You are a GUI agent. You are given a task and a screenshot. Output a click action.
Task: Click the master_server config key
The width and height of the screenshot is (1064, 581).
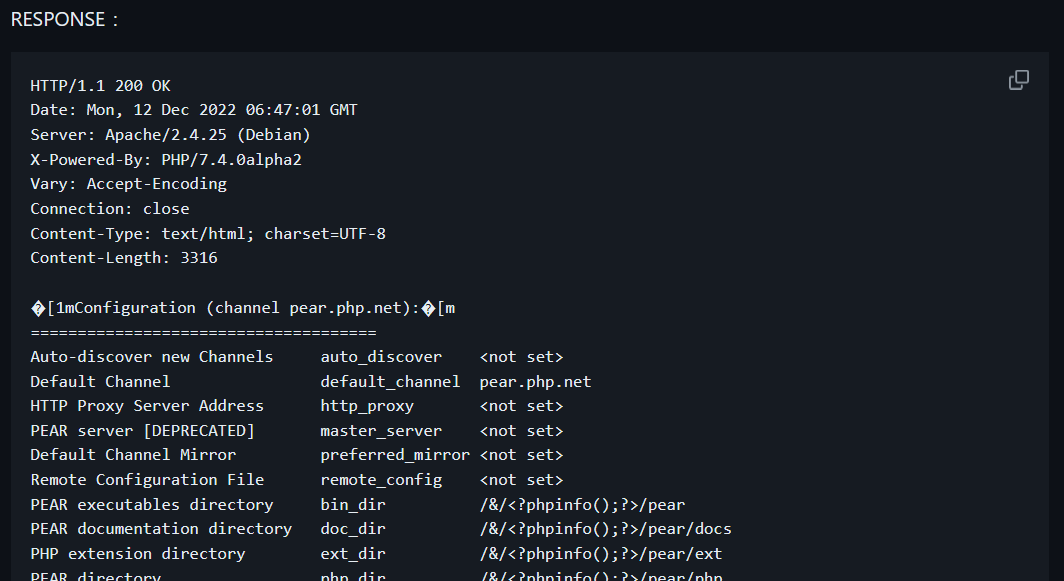point(381,431)
